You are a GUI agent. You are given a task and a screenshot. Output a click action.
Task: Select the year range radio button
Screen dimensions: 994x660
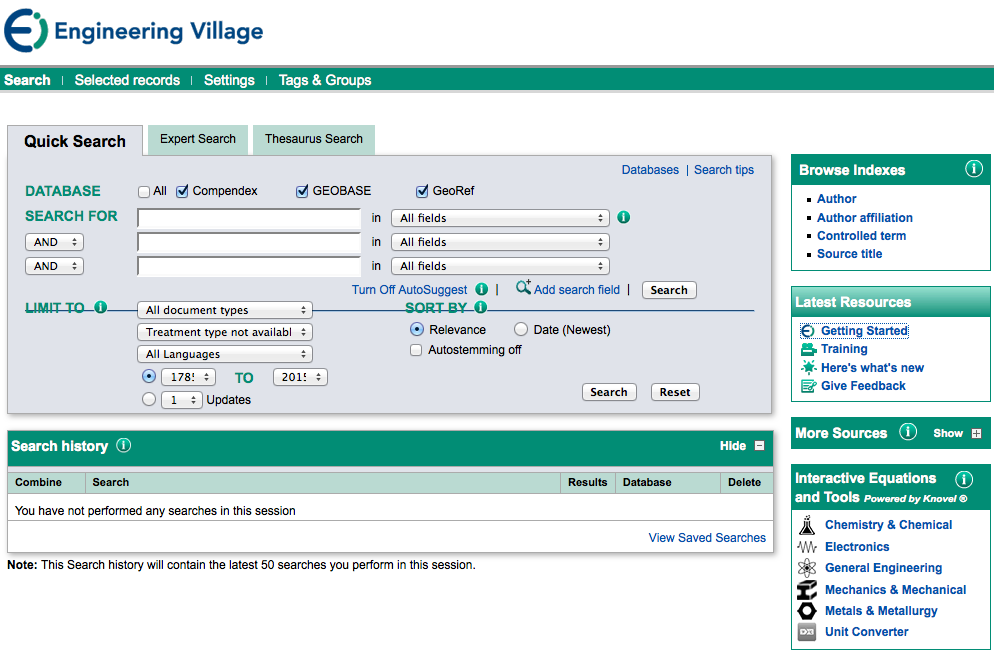pyautogui.click(x=149, y=376)
